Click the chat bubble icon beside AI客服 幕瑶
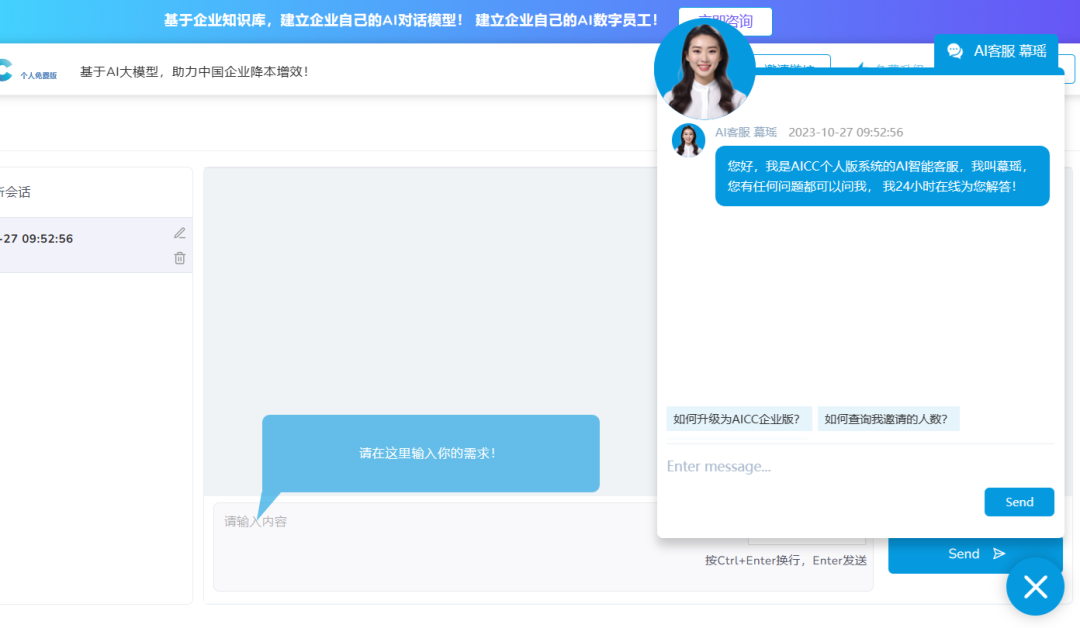This screenshot has height=628, width=1080. (x=955, y=51)
